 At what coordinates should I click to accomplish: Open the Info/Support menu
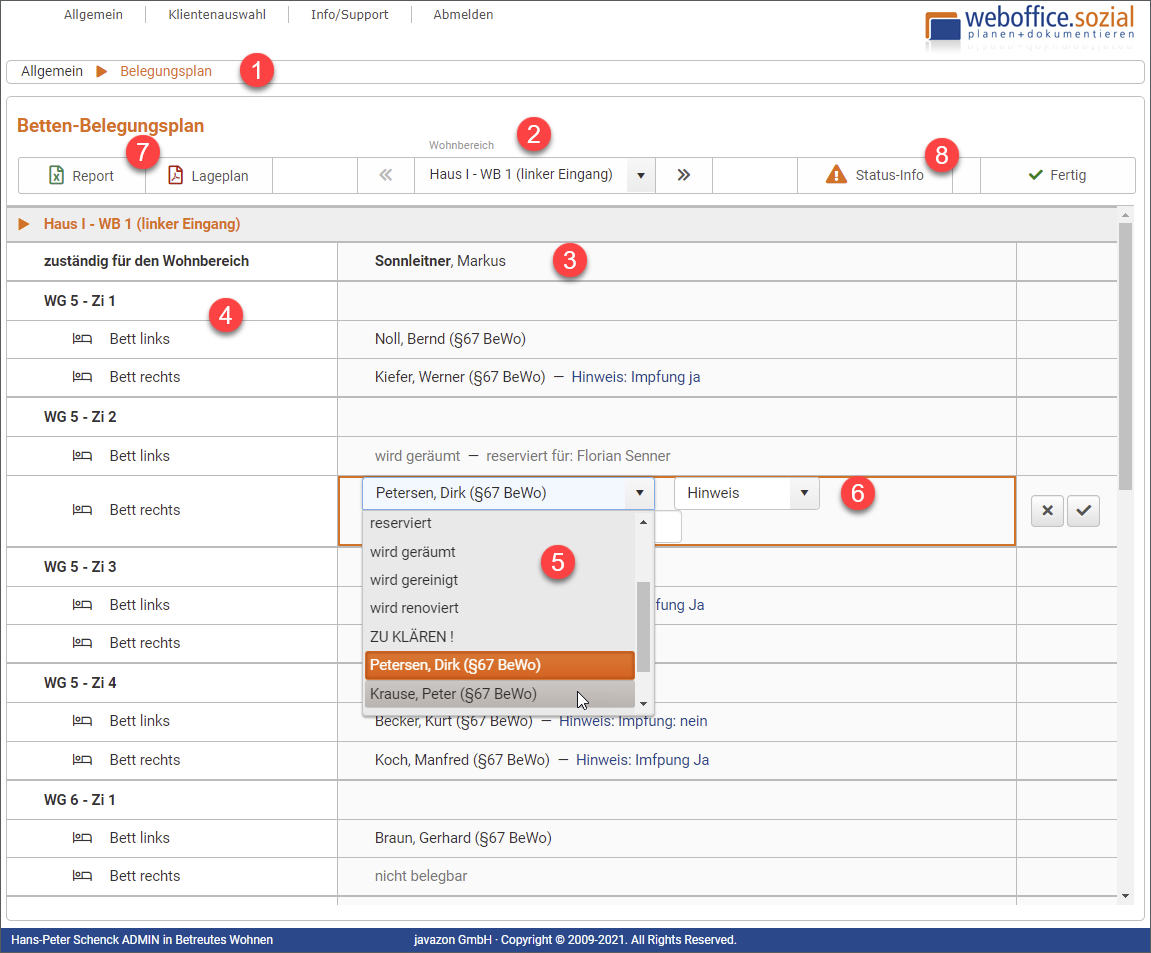[349, 15]
